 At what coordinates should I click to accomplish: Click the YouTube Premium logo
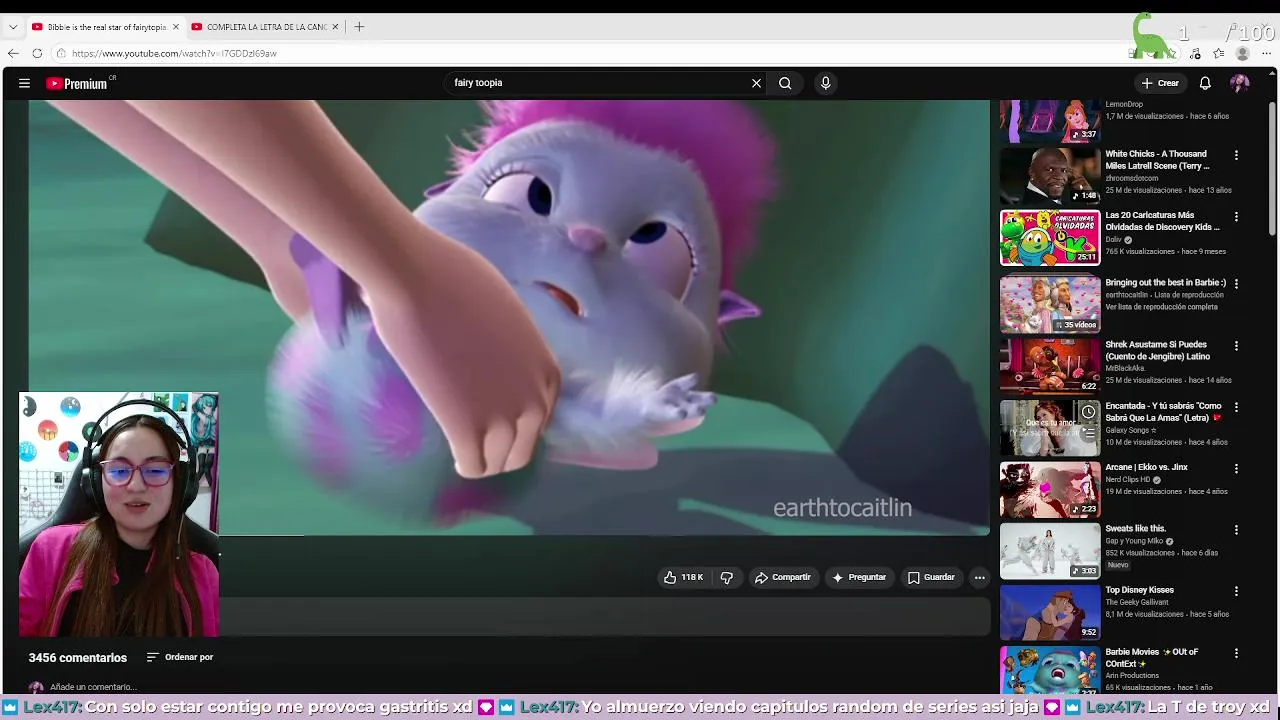[x=78, y=84]
